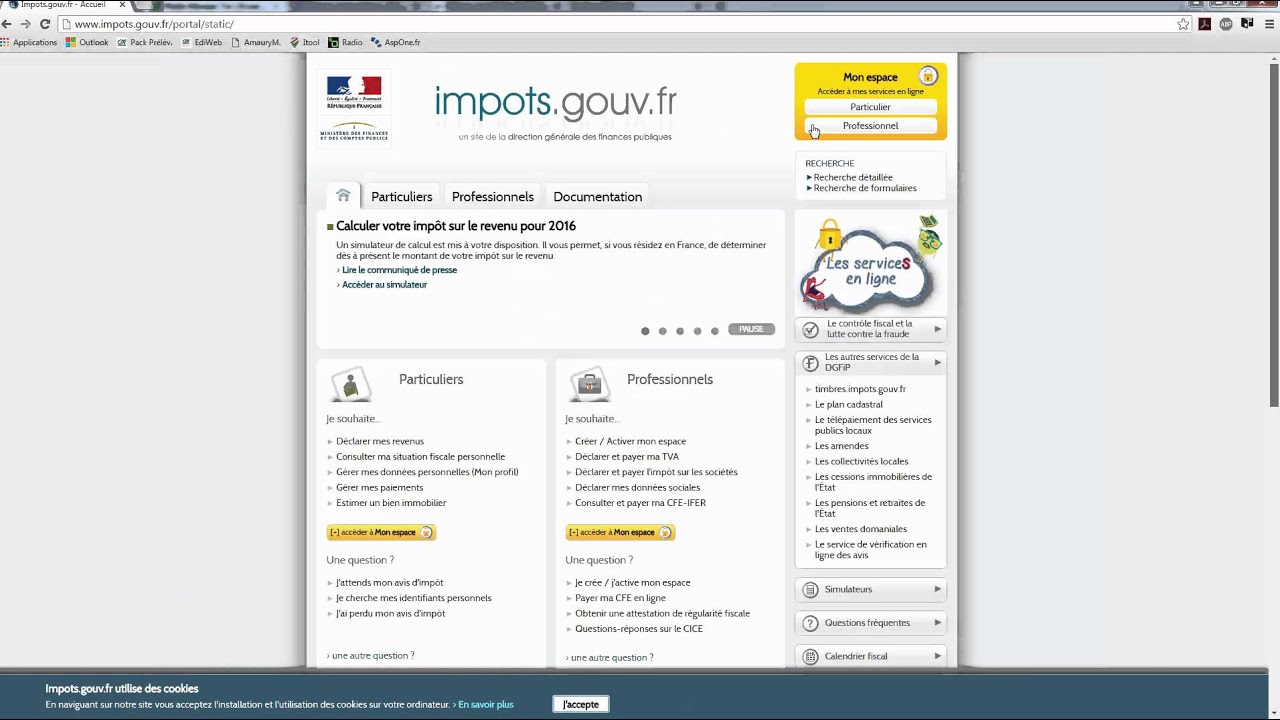Click the checkmark icon beside Le contrôle fiscal

[x=810, y=330]
